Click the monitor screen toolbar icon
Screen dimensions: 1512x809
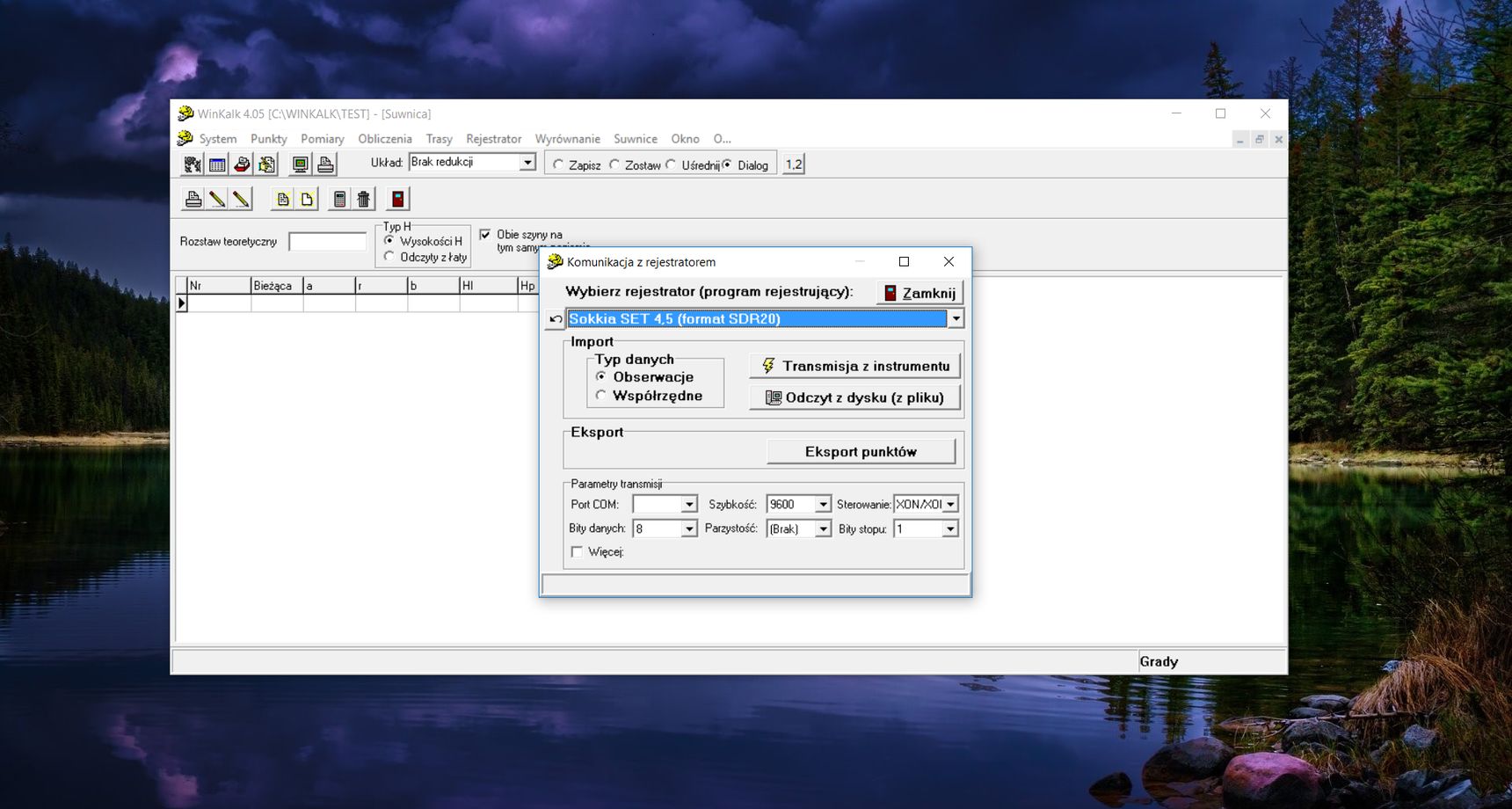click(301, 164)
